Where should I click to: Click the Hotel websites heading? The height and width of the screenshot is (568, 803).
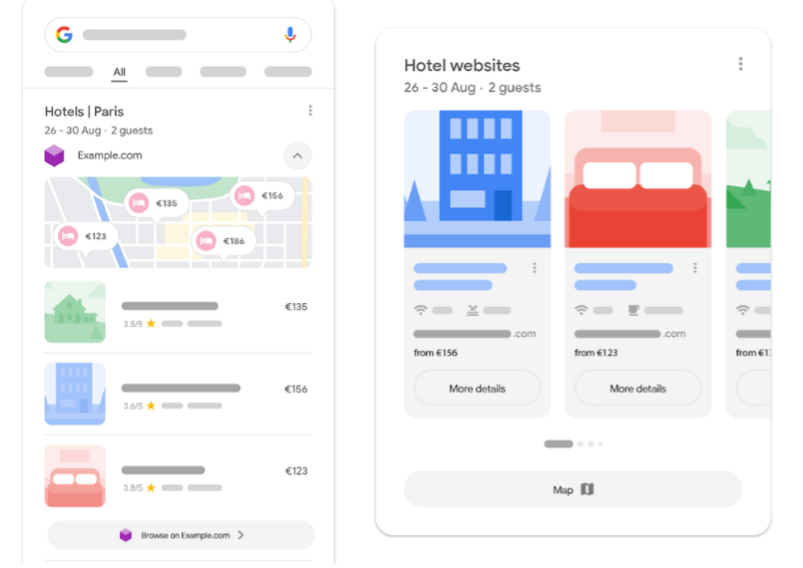(462, 66)
